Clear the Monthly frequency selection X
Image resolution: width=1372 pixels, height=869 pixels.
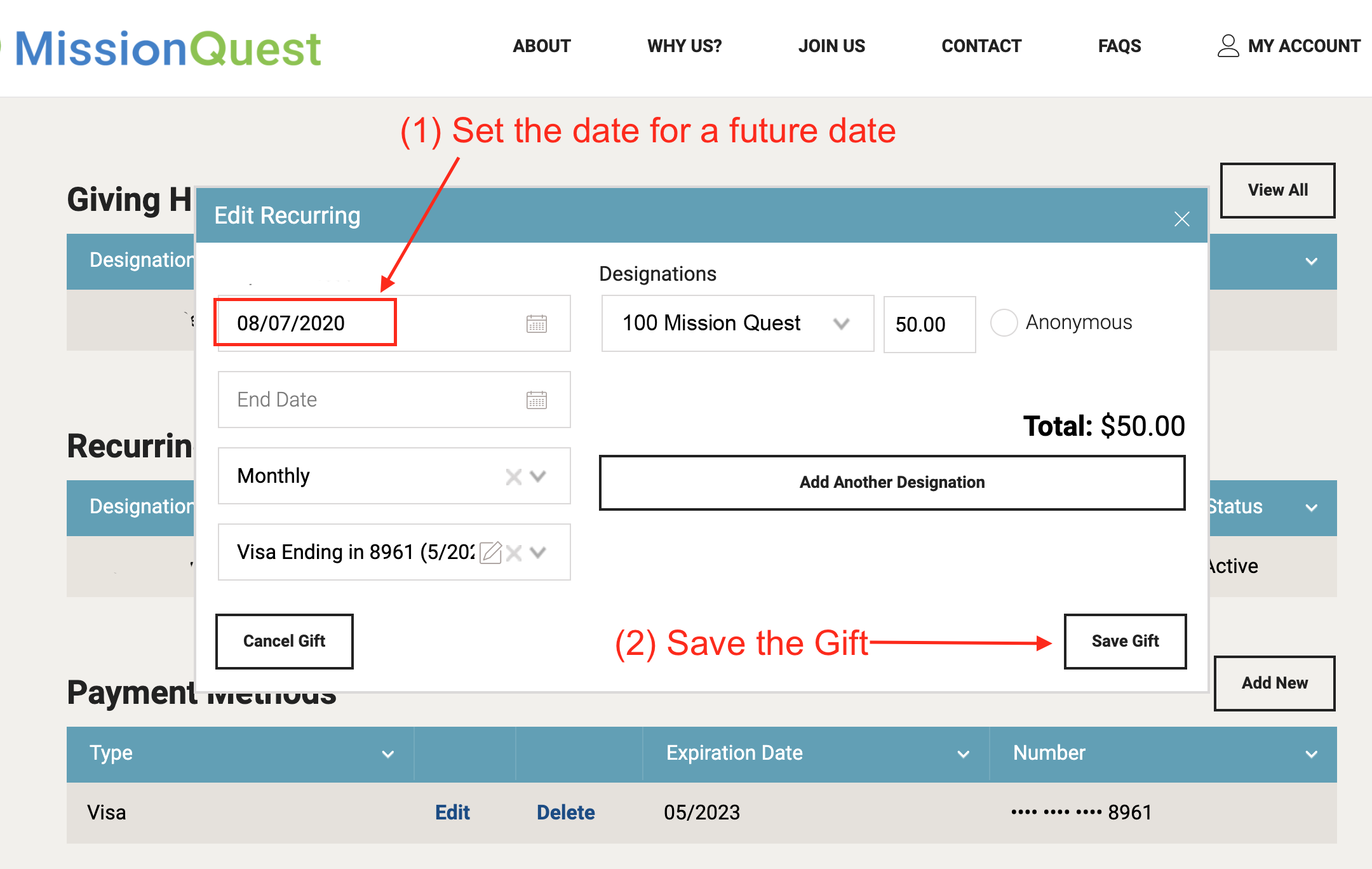point(513,476)
